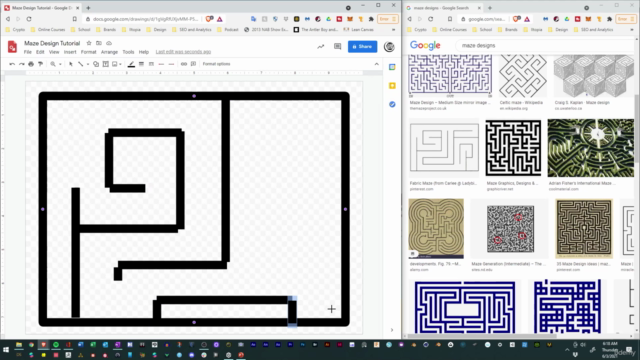Click the Move to folder icon
This screenshot has height=360, width=640.
(x=99, y=43)
